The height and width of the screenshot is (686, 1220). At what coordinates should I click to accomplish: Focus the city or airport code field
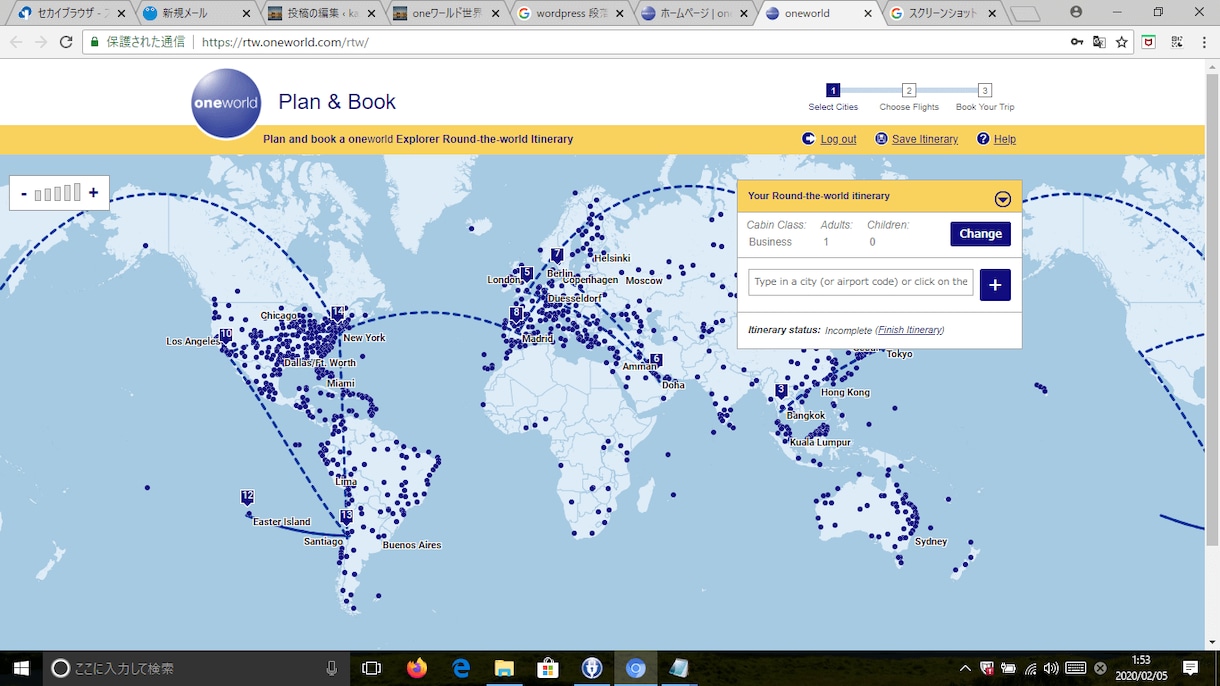(860, 282)
